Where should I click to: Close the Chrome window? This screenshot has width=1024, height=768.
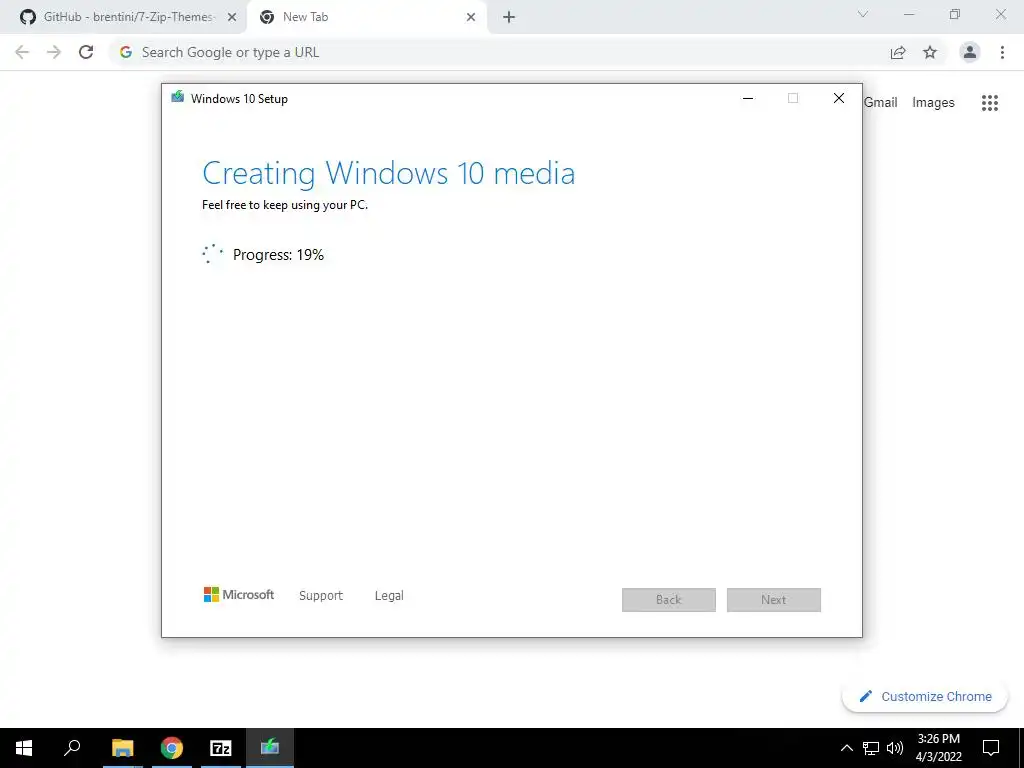point(1000,14)
